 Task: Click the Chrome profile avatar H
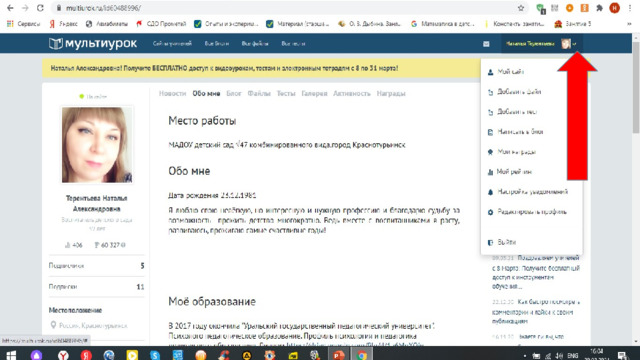point(615,8)
